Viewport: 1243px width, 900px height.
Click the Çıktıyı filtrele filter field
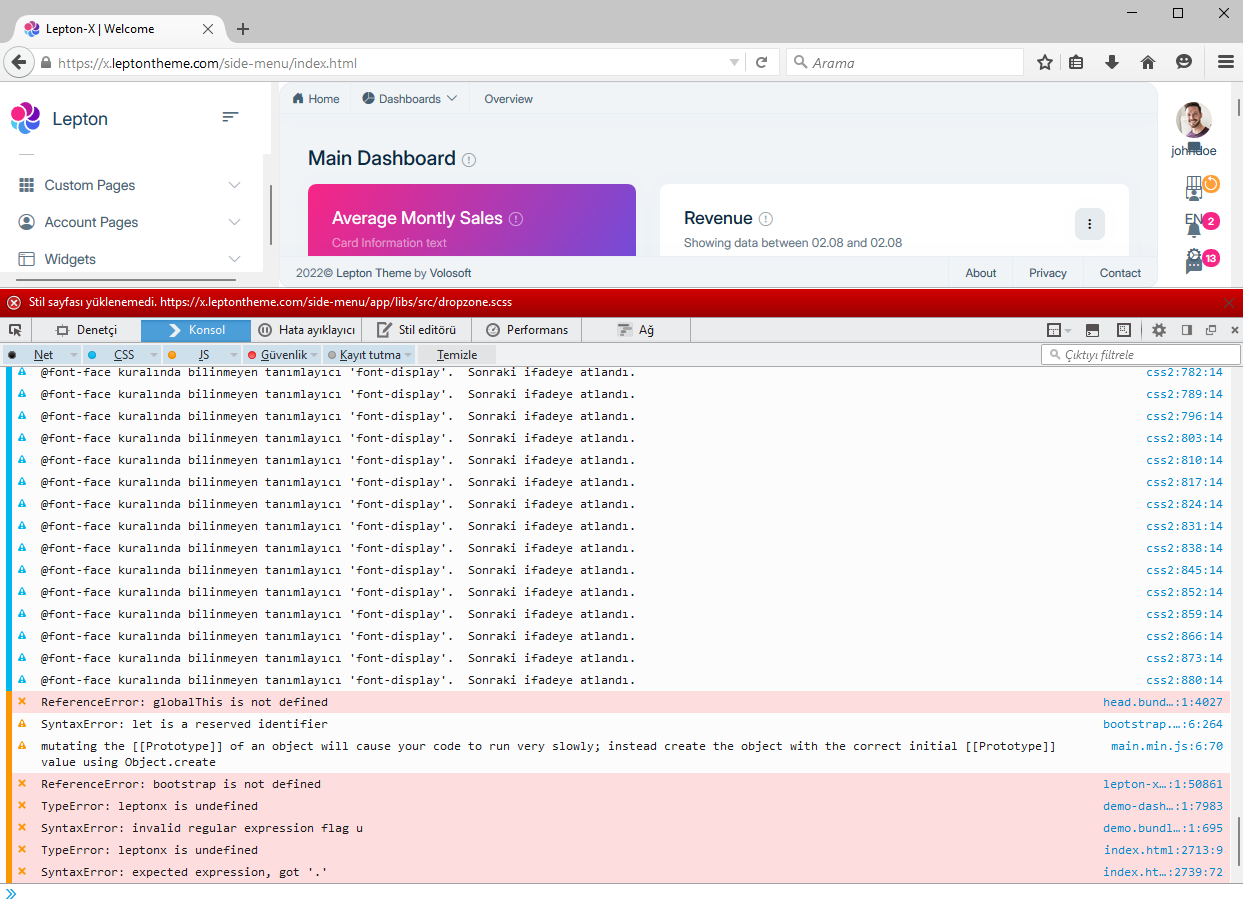click(x=1145, y=355)
